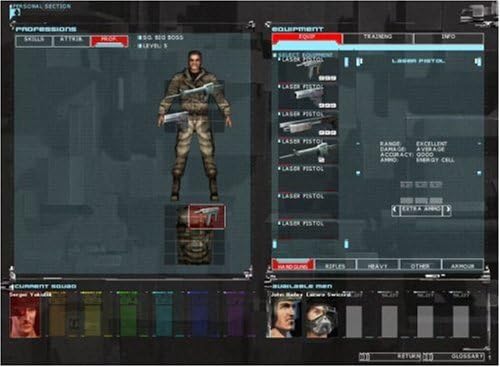Select the first Laser Pistol weapon icon

[x=308, y=70]
